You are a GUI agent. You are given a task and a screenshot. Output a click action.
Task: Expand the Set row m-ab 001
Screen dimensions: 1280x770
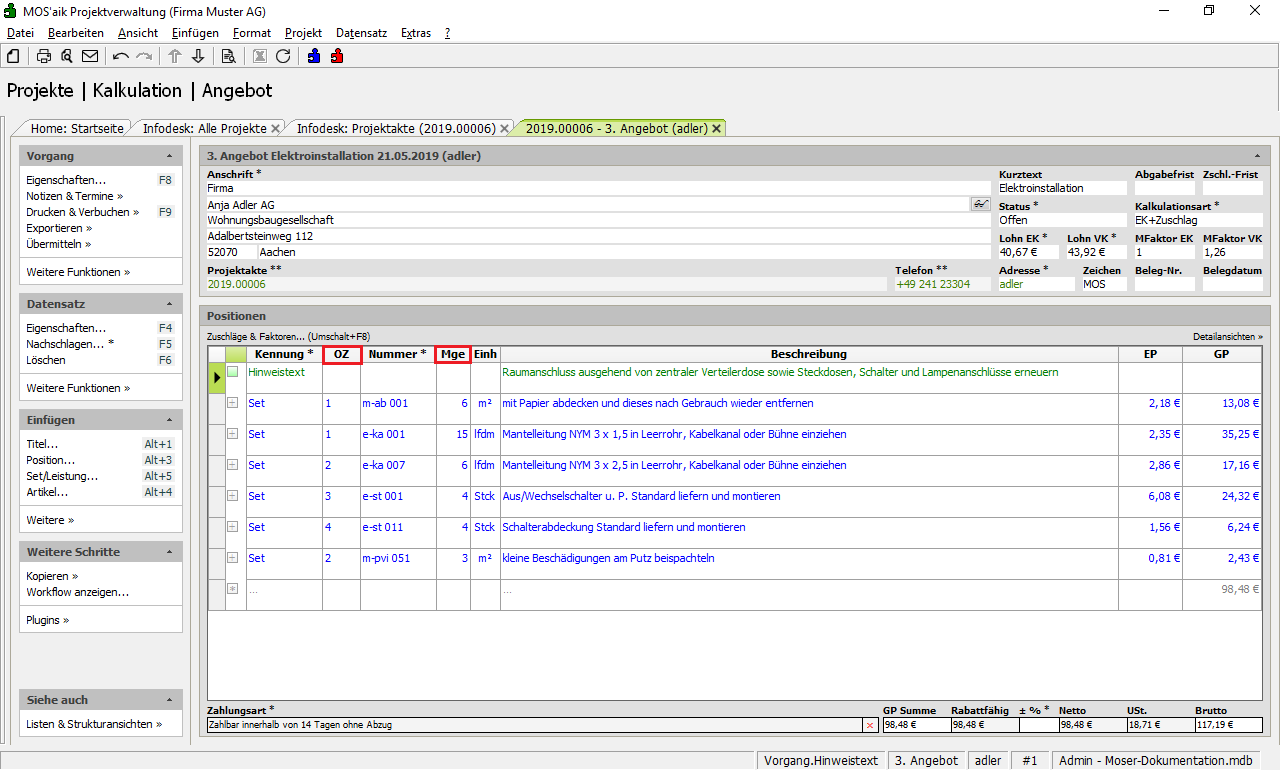click(x=233, y=403)
